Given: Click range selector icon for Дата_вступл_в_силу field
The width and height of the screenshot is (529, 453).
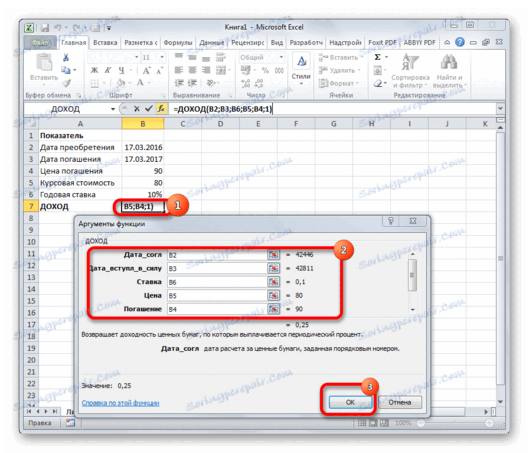Looking at the screenshot, I should pos(273,268).
